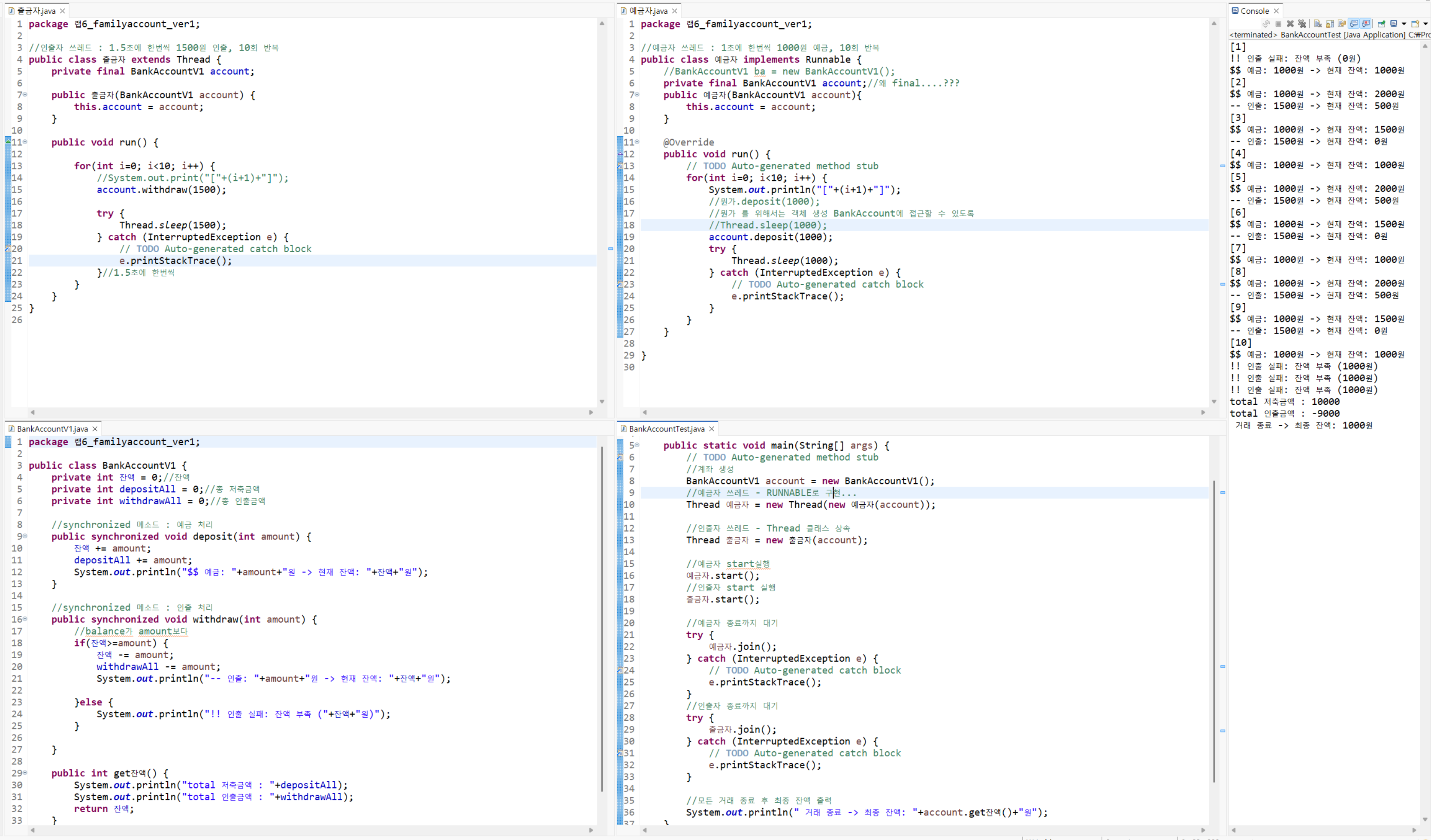Click Clear Console icon
1431x840 pixels.
pos(1318,24)
